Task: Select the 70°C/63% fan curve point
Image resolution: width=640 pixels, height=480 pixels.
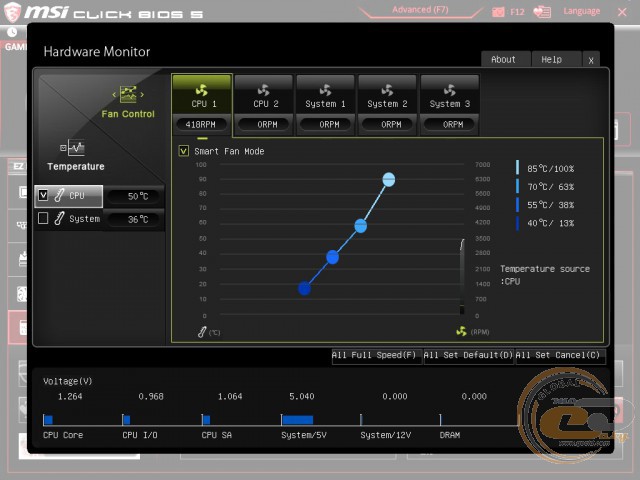Action: tap(360, 226)
